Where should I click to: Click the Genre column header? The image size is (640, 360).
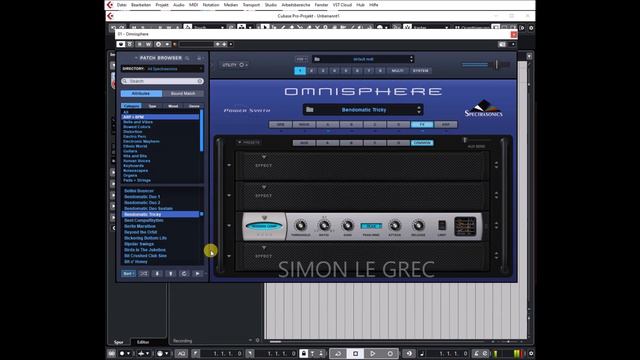tap(194, 106)
